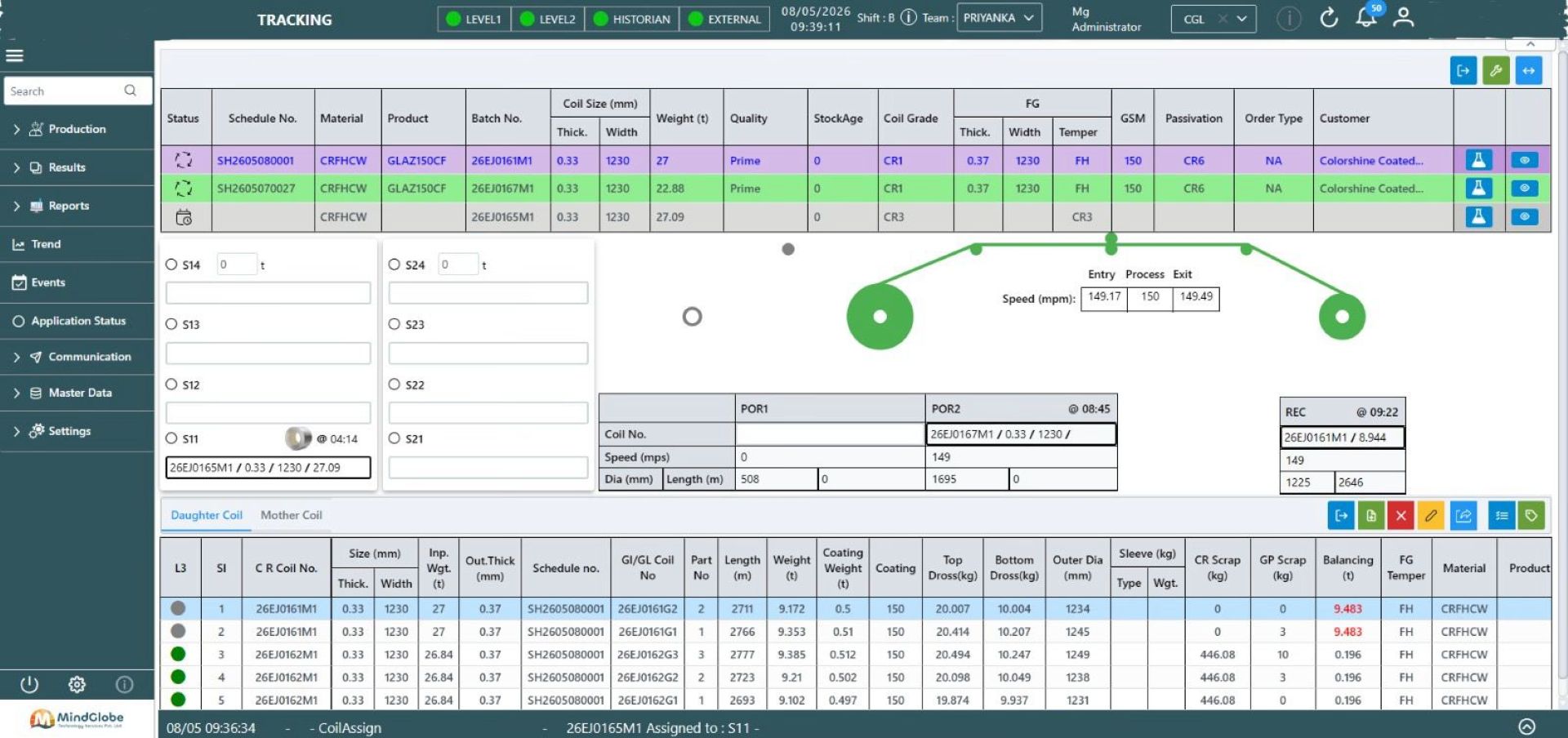This screenshot has width=1568, height=738.
Task: Select the S22 radio button
Action: click(x=394, y=385)
